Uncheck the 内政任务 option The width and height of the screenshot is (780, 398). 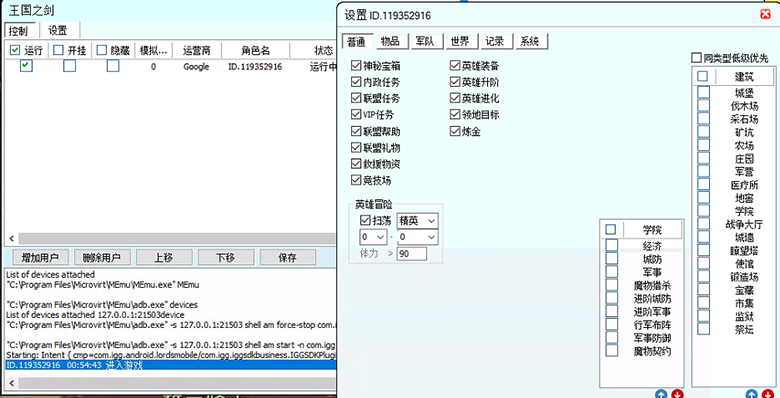click(x=356, y=82)
